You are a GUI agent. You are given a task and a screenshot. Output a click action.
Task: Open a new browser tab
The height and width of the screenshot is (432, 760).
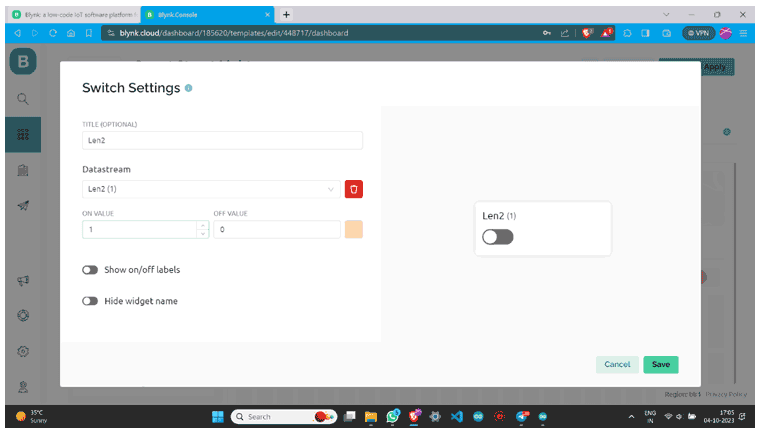point(287,14)
